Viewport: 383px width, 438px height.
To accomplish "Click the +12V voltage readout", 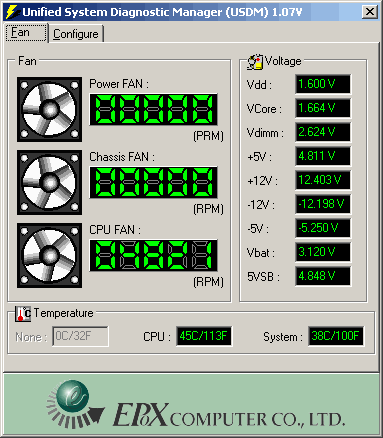I will [x=323, y=180].
